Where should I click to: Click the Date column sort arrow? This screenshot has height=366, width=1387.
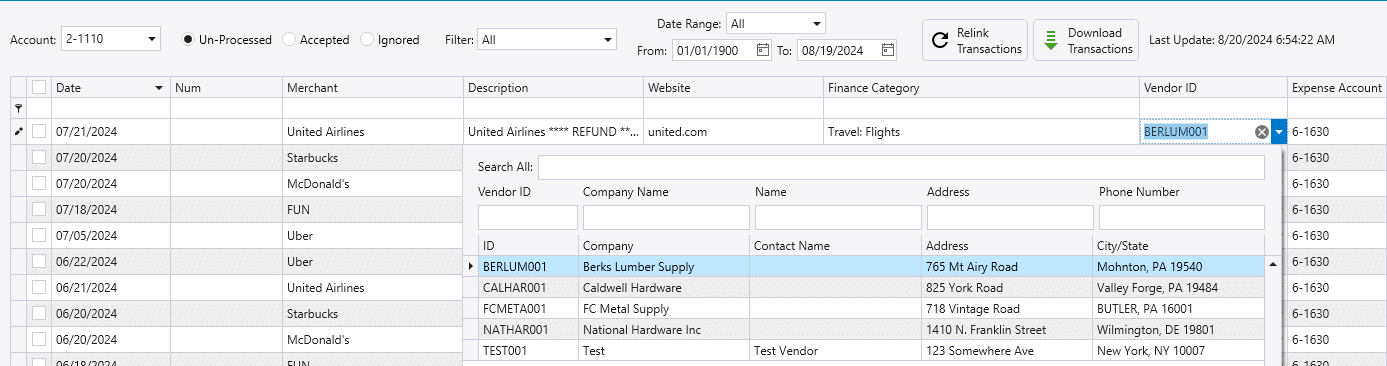[159, 88]
